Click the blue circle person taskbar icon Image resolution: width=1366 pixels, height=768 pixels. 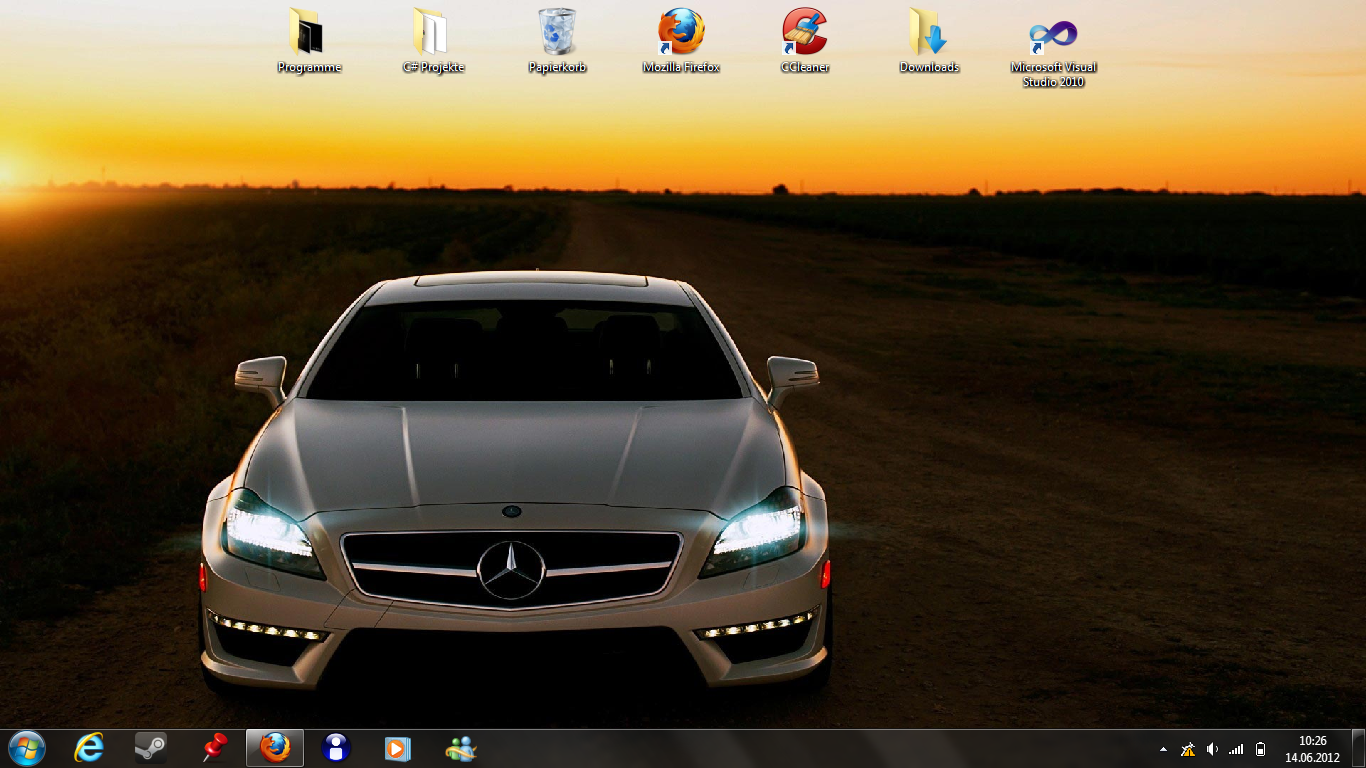[337, 748]
